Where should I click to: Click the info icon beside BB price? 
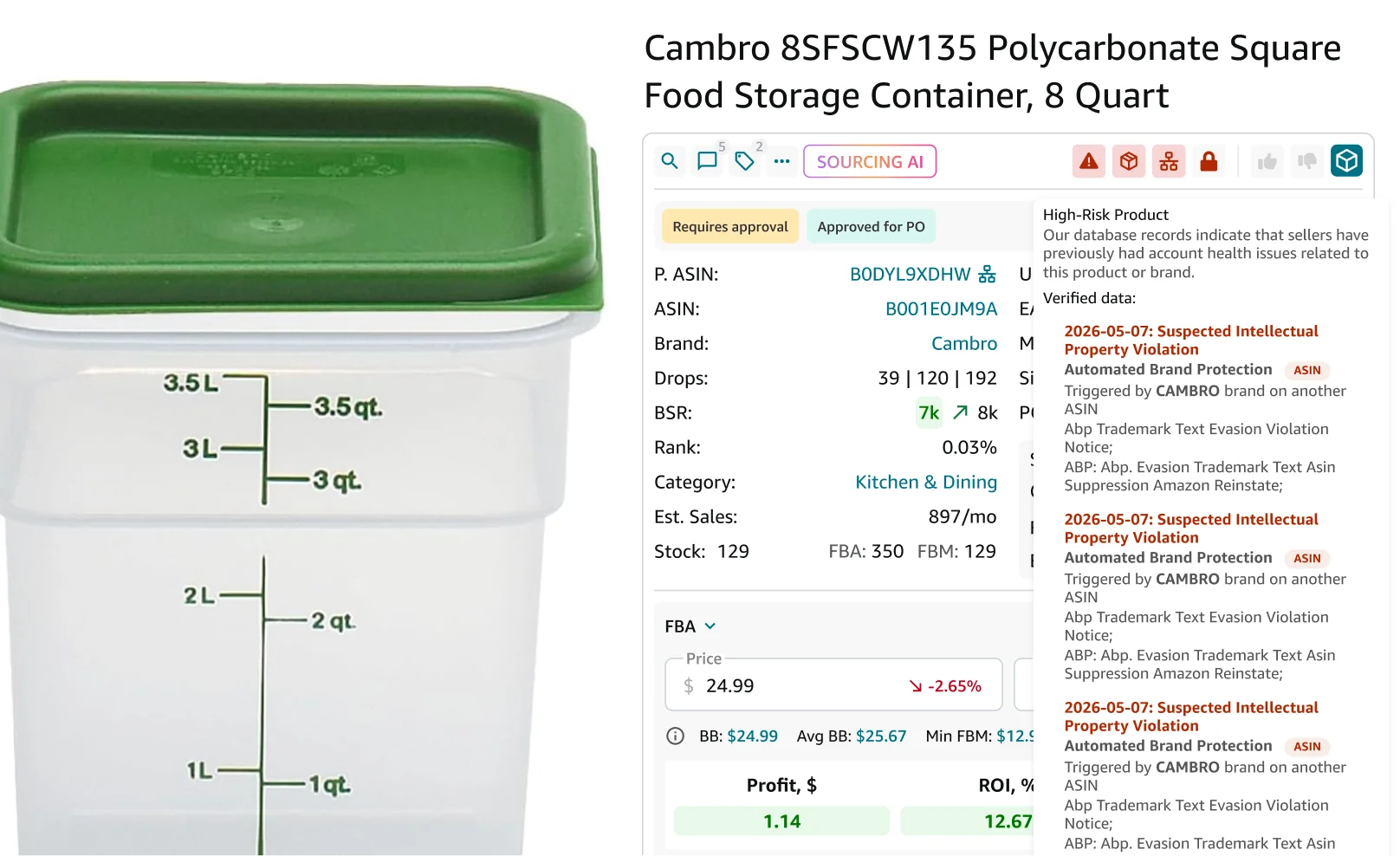(675, 736)
